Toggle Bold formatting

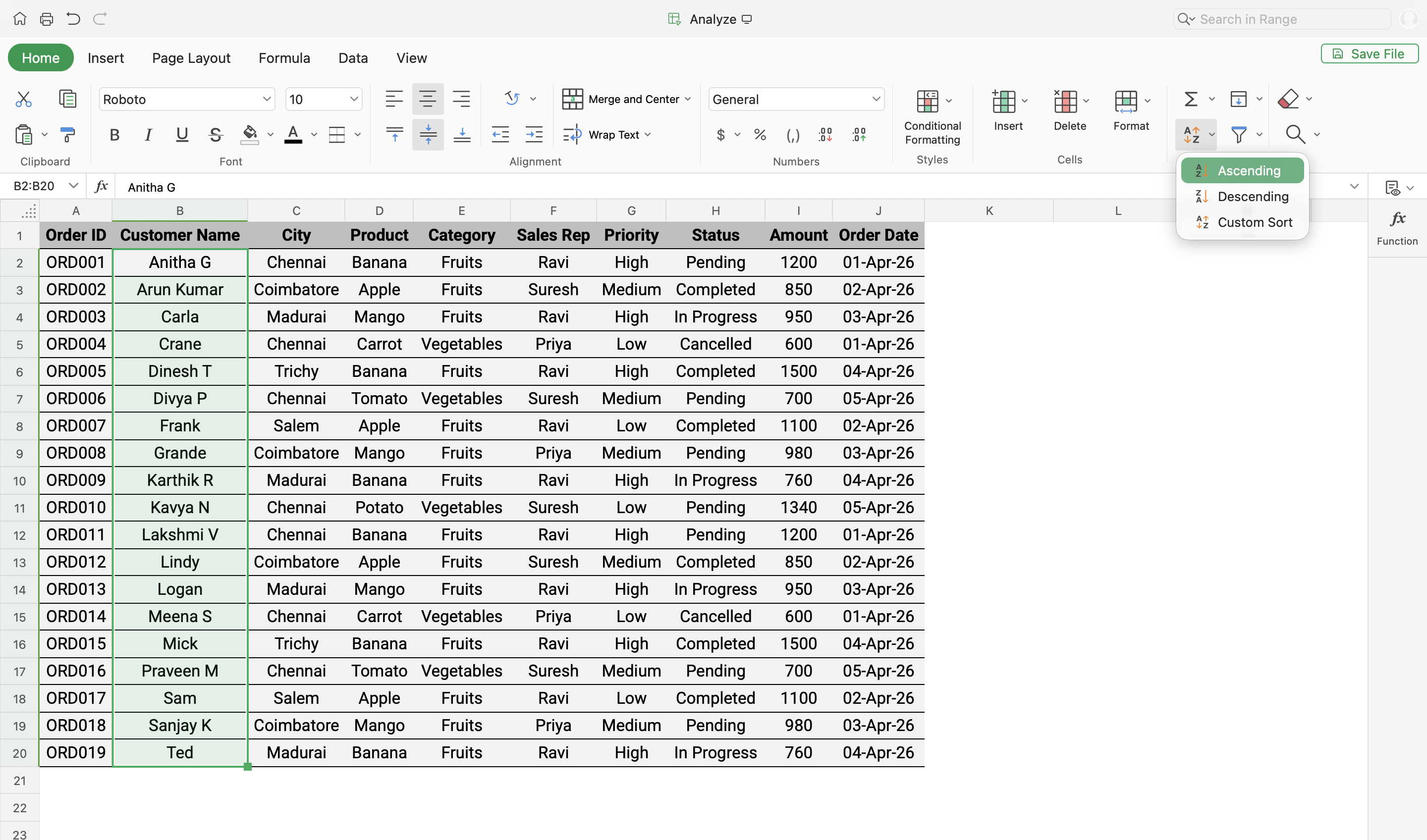(114, 135)
